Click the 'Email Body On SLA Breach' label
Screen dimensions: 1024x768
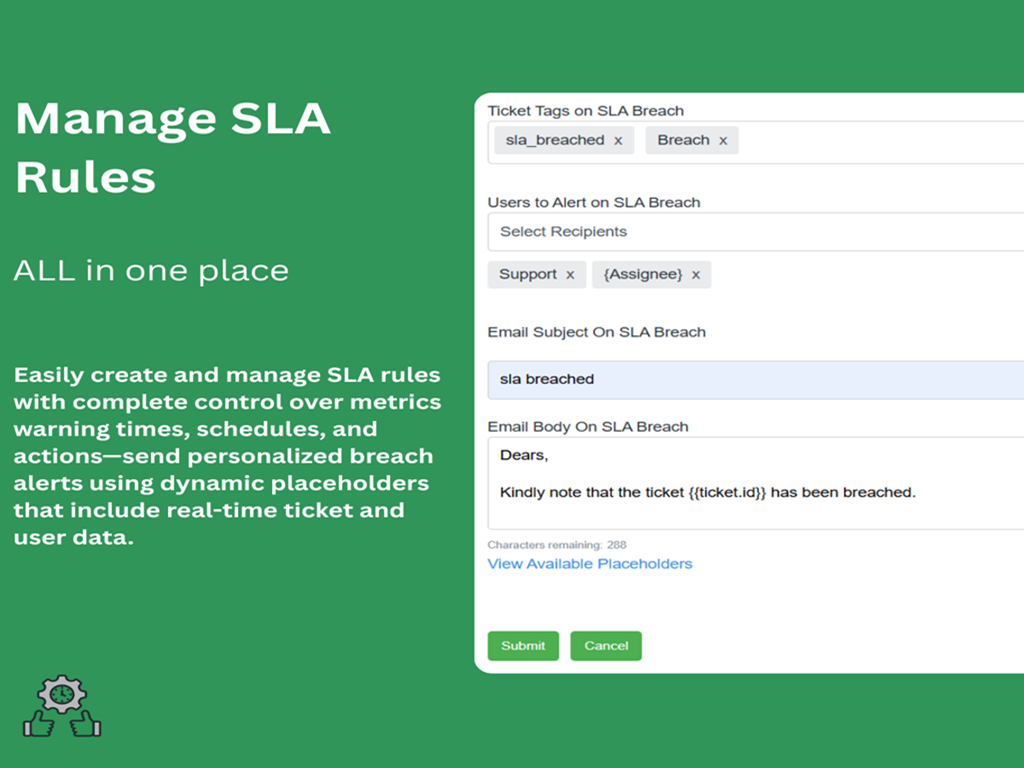587,427
